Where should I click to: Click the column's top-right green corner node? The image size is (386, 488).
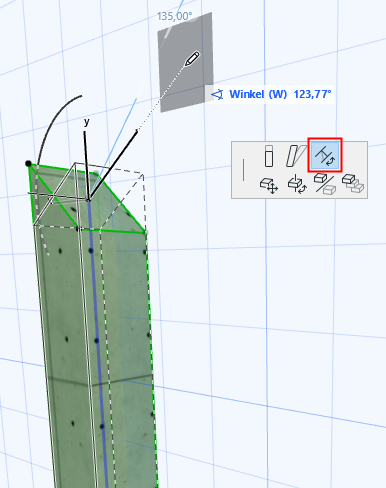[x=145, y=231]
